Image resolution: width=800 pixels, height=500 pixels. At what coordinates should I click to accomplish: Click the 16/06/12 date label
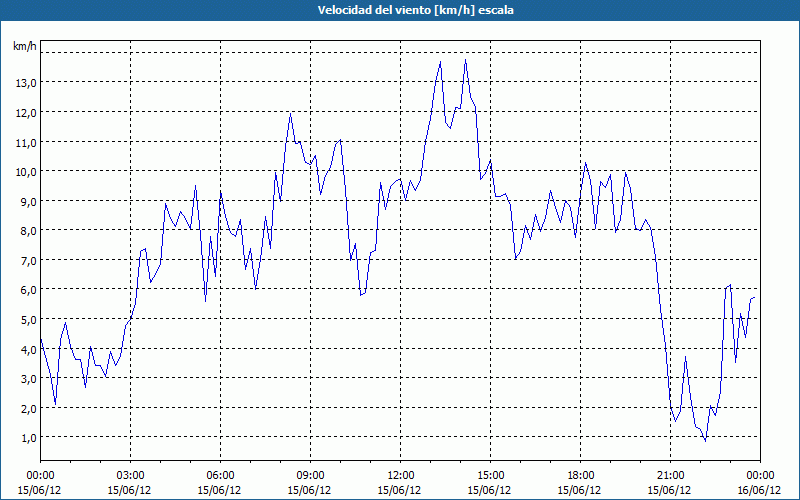tap(759, 490)
